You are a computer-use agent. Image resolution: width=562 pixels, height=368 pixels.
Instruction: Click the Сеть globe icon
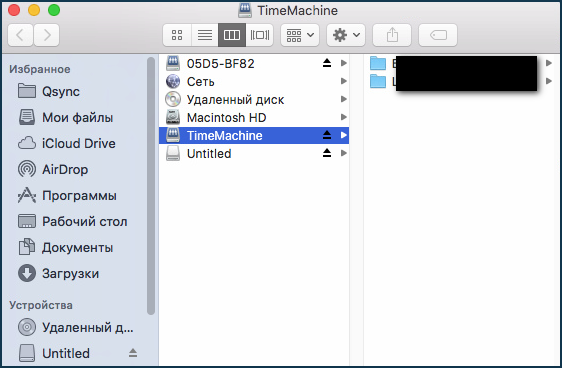(x=173, y=81)
